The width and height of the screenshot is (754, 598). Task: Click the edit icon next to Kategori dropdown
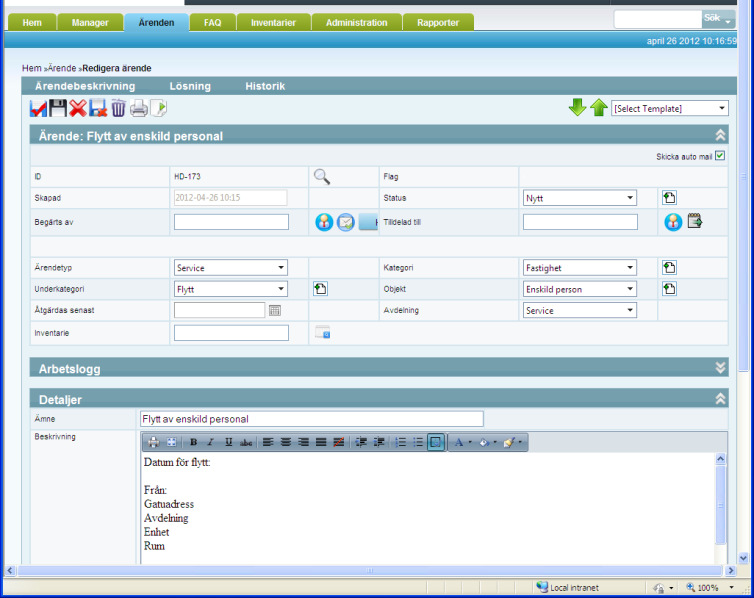coord(669,268)
